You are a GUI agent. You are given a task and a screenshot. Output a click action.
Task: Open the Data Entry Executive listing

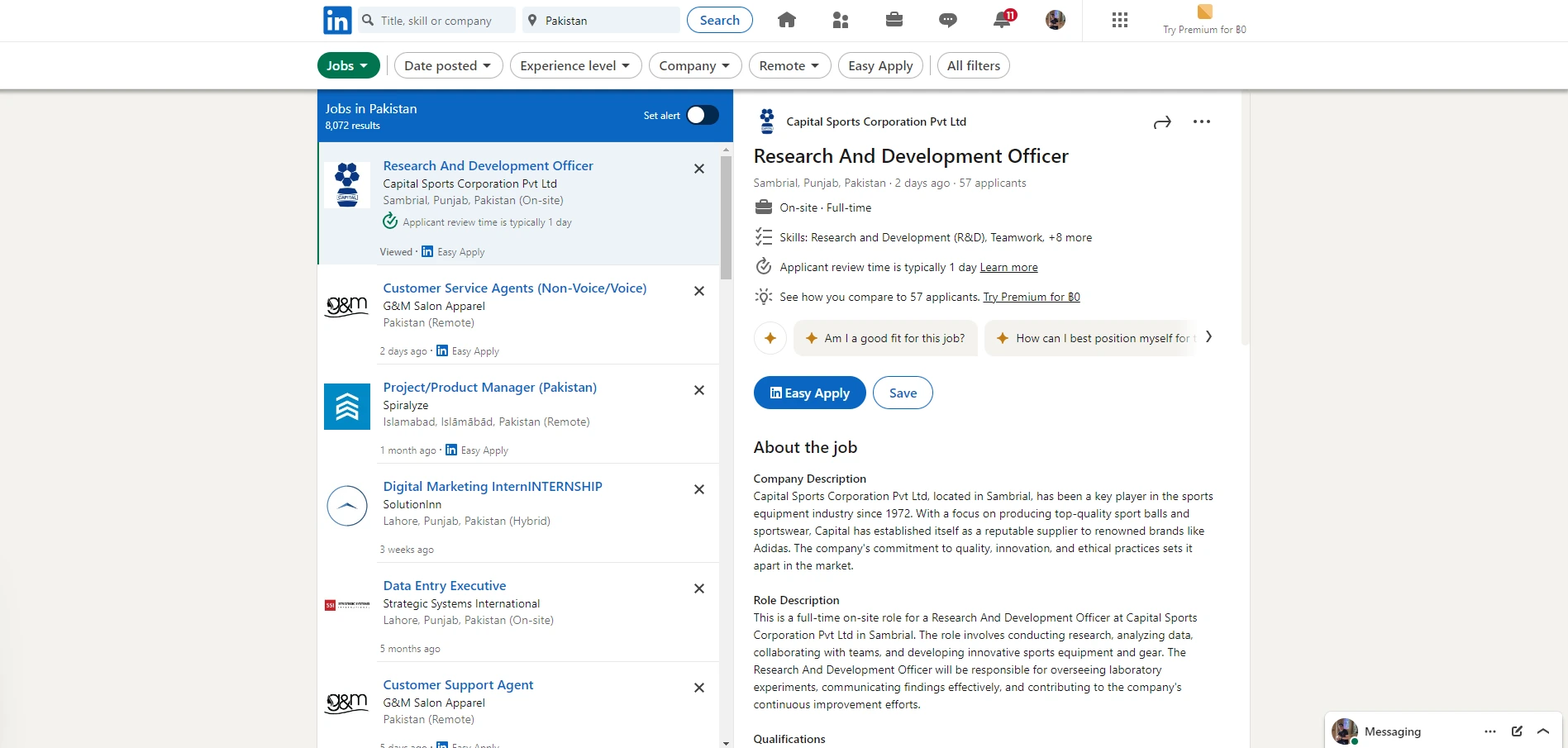pyautogui.click(x=444, y=585)
